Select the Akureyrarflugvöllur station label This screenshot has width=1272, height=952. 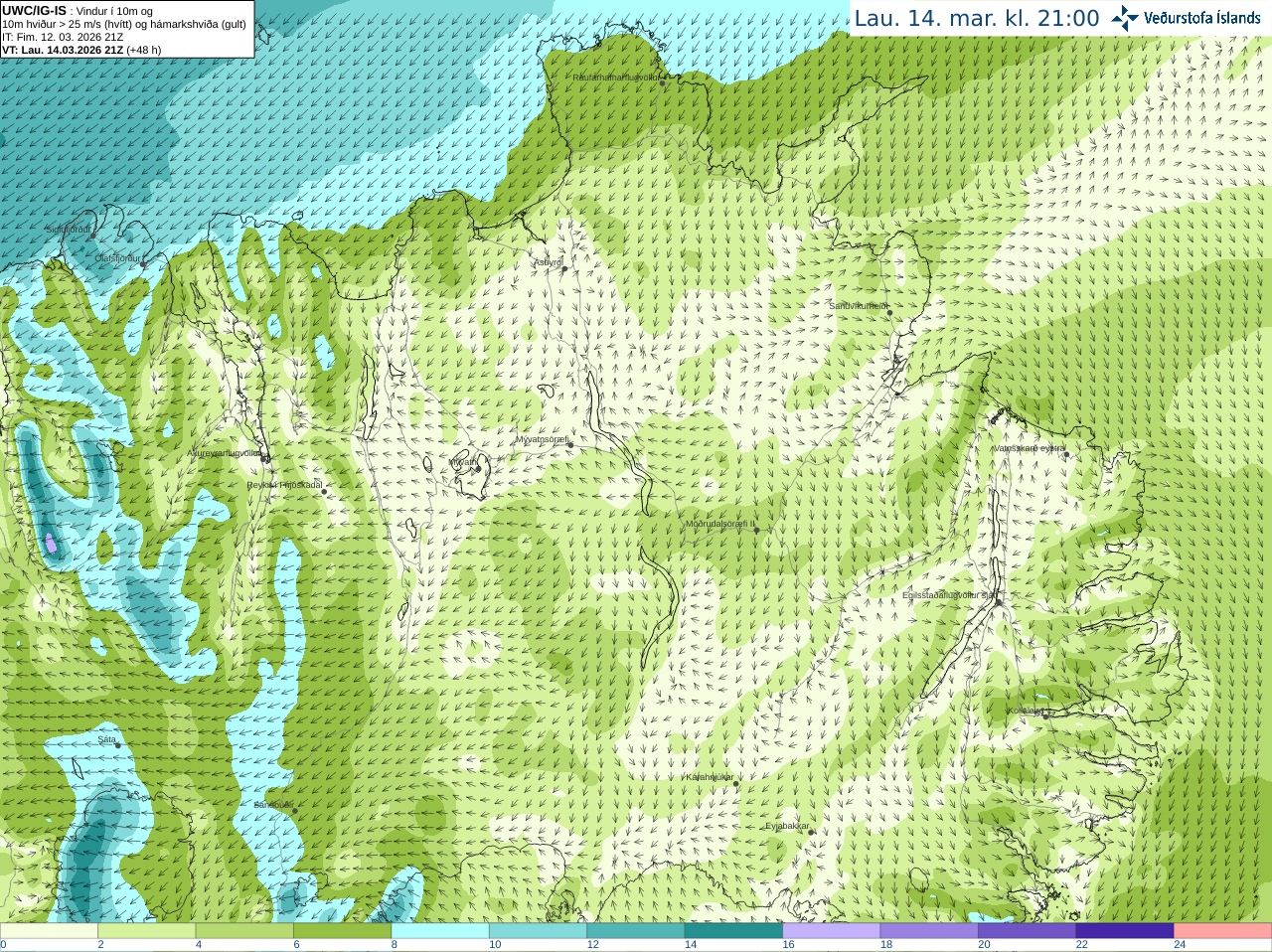coord(226,452)
